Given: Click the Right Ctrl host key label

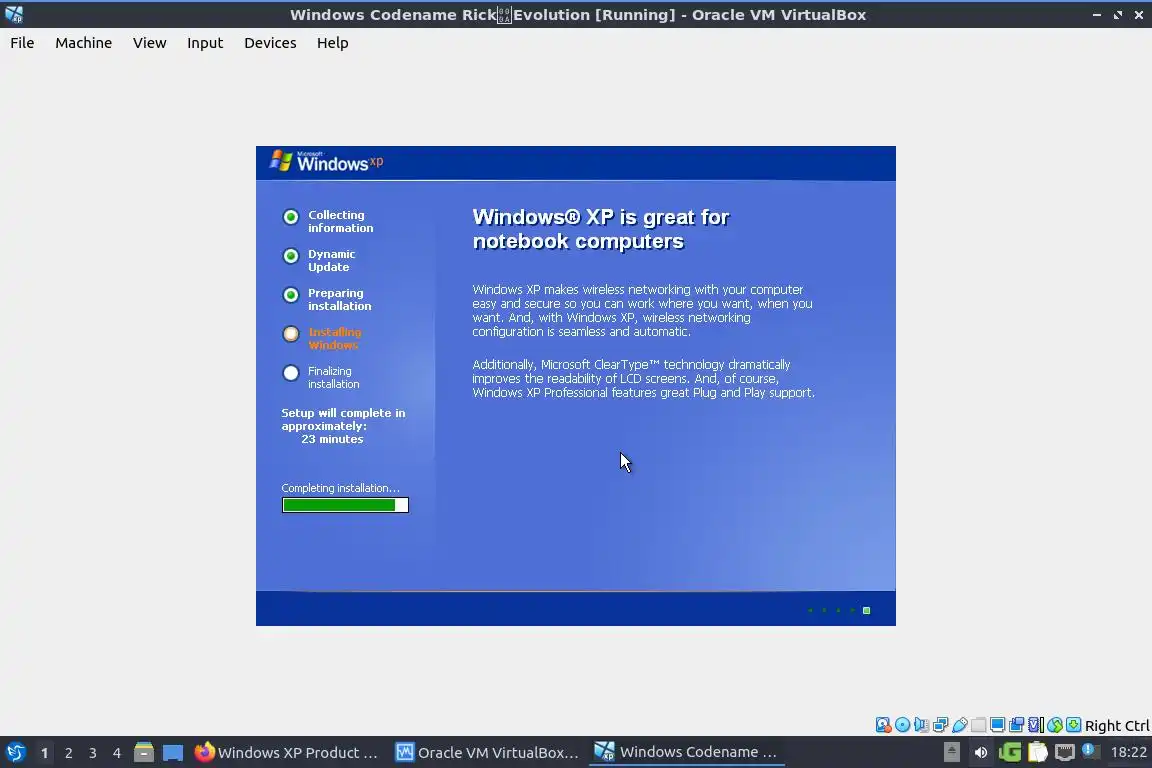Looking at the screenshot, I should [x=1117, y=726].
